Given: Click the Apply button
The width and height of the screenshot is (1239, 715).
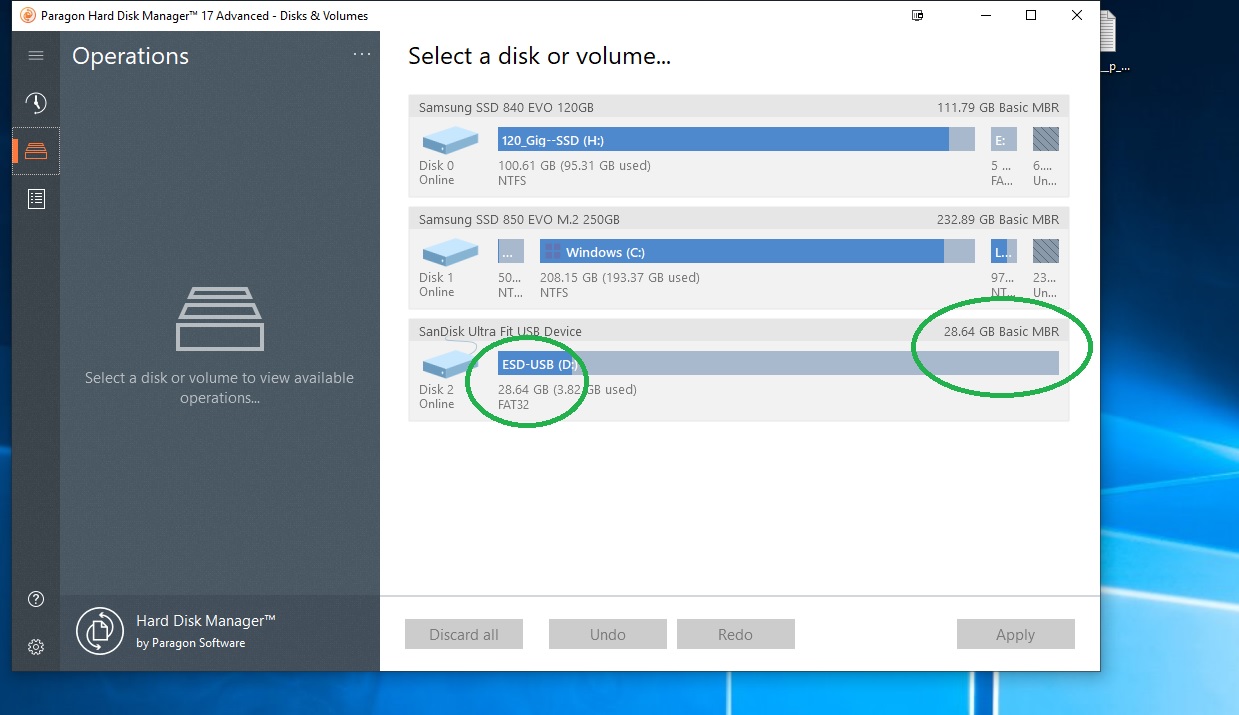Looking at the screenshot, I should coord(1016,634).
